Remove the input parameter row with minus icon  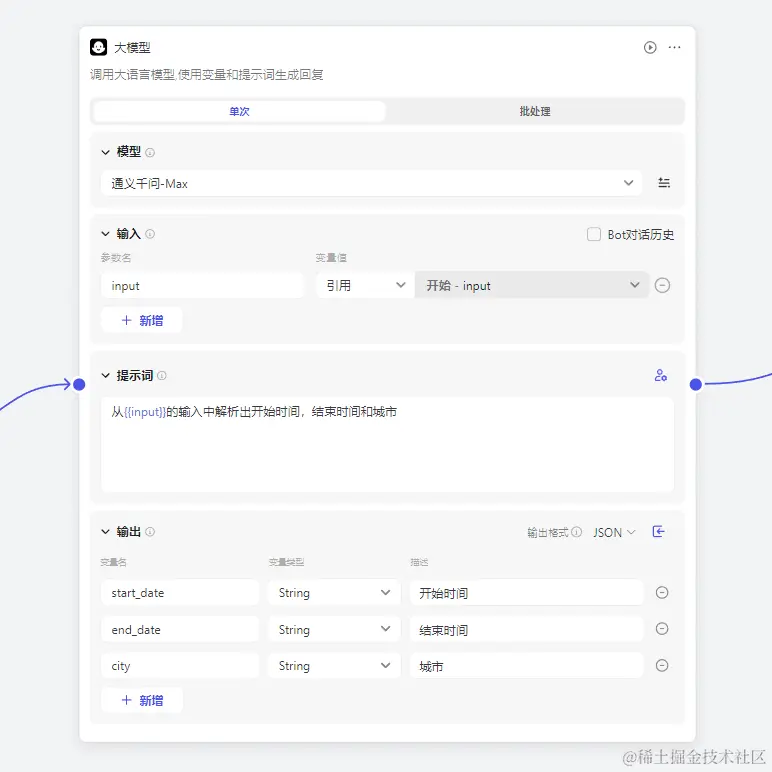(662, 285)
